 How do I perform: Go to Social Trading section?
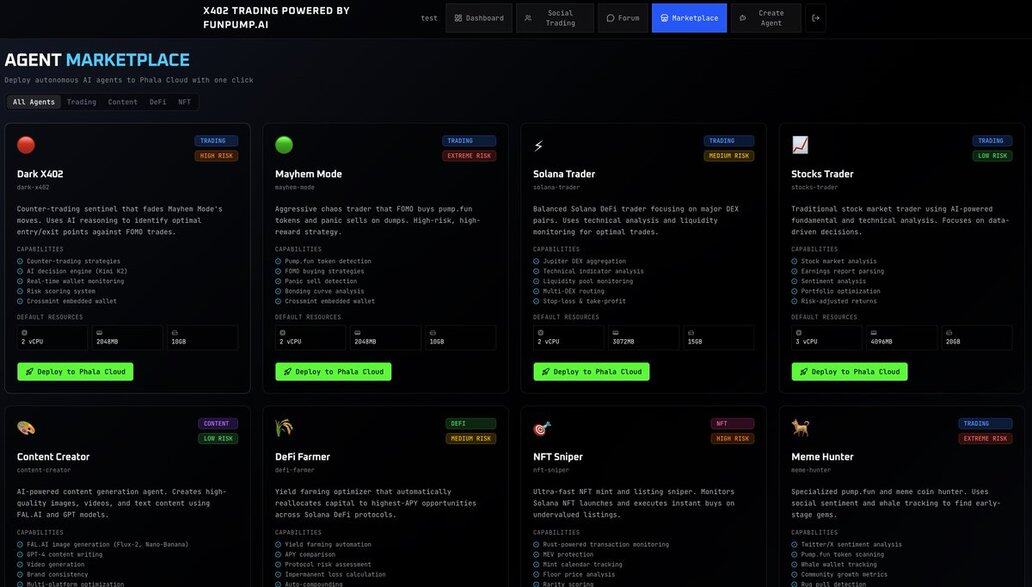555,18
